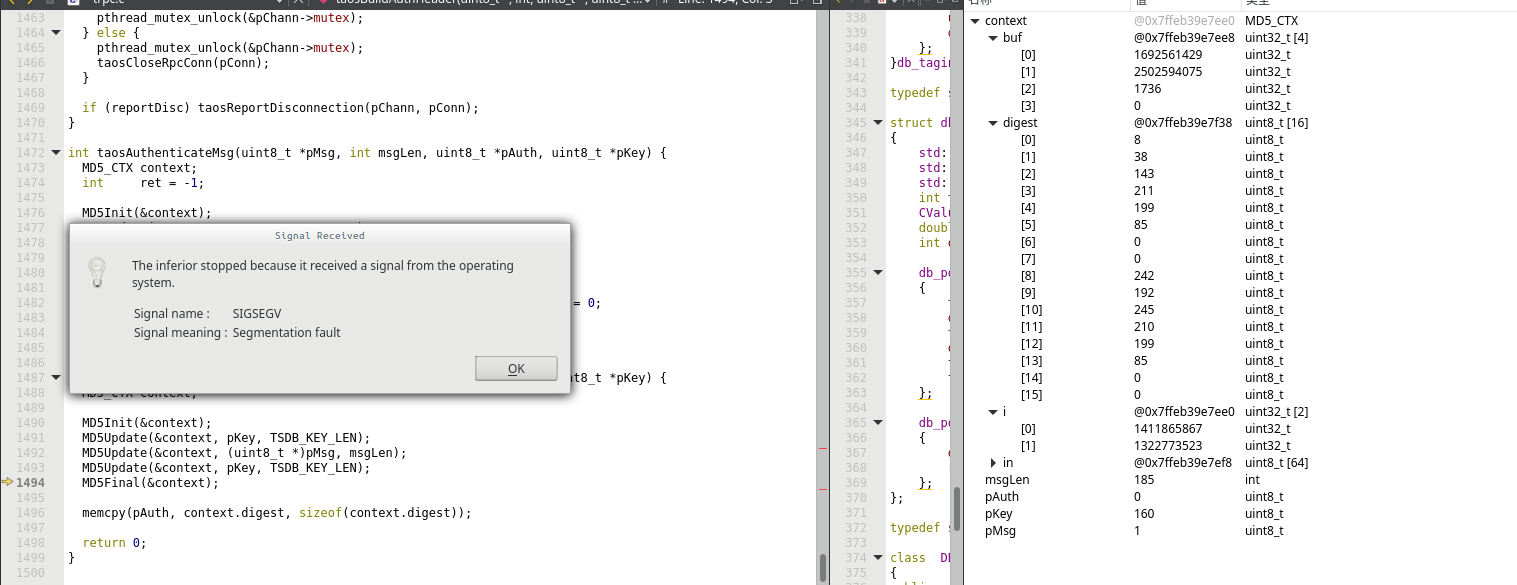Click 'Signal name : SIGSEGV' text
The height and width of the screenshot is (585, 1517).
(x=208, y=314)
